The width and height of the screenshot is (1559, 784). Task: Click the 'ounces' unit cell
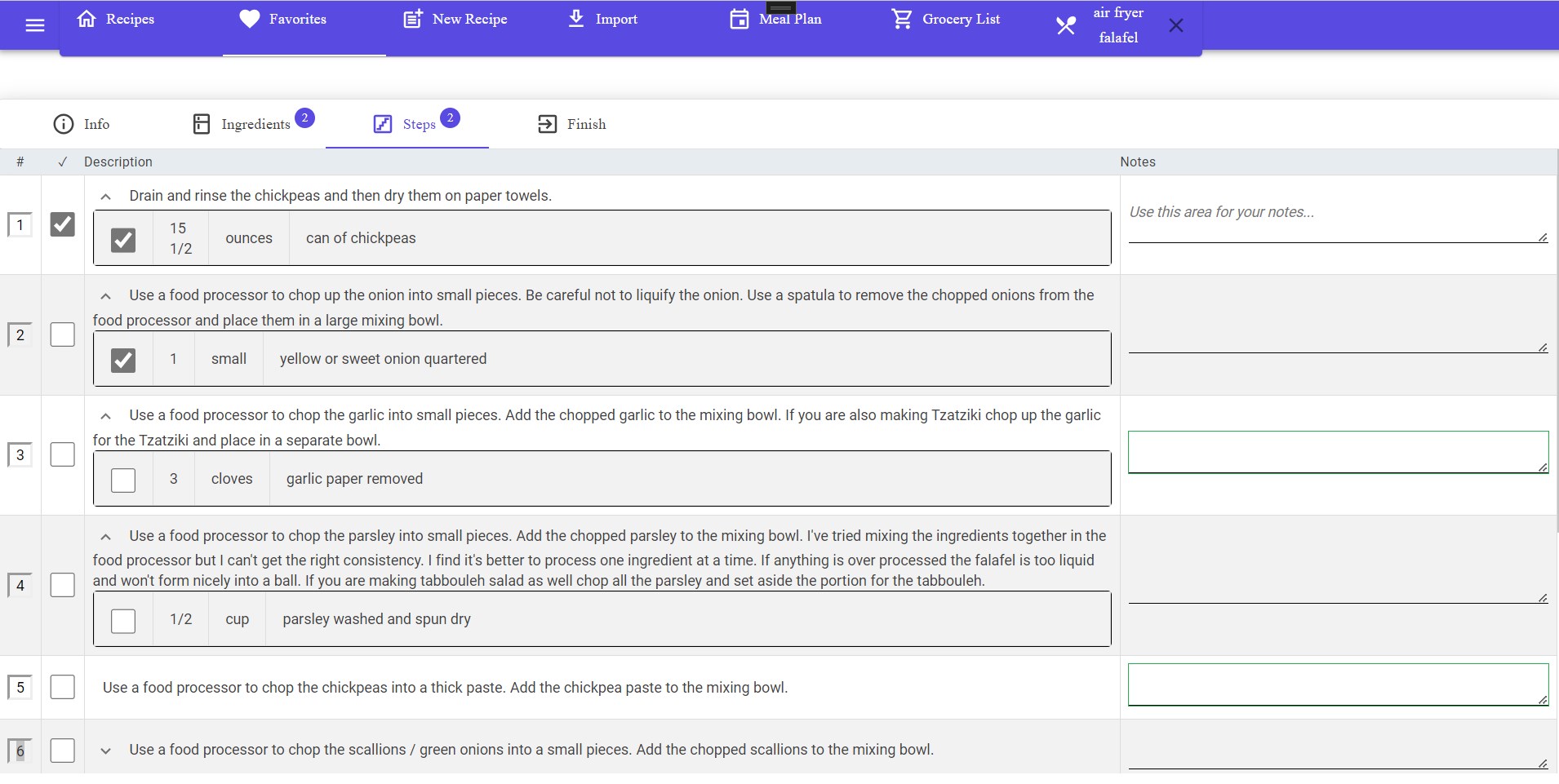pyautogui.click(x=249, y=238)
